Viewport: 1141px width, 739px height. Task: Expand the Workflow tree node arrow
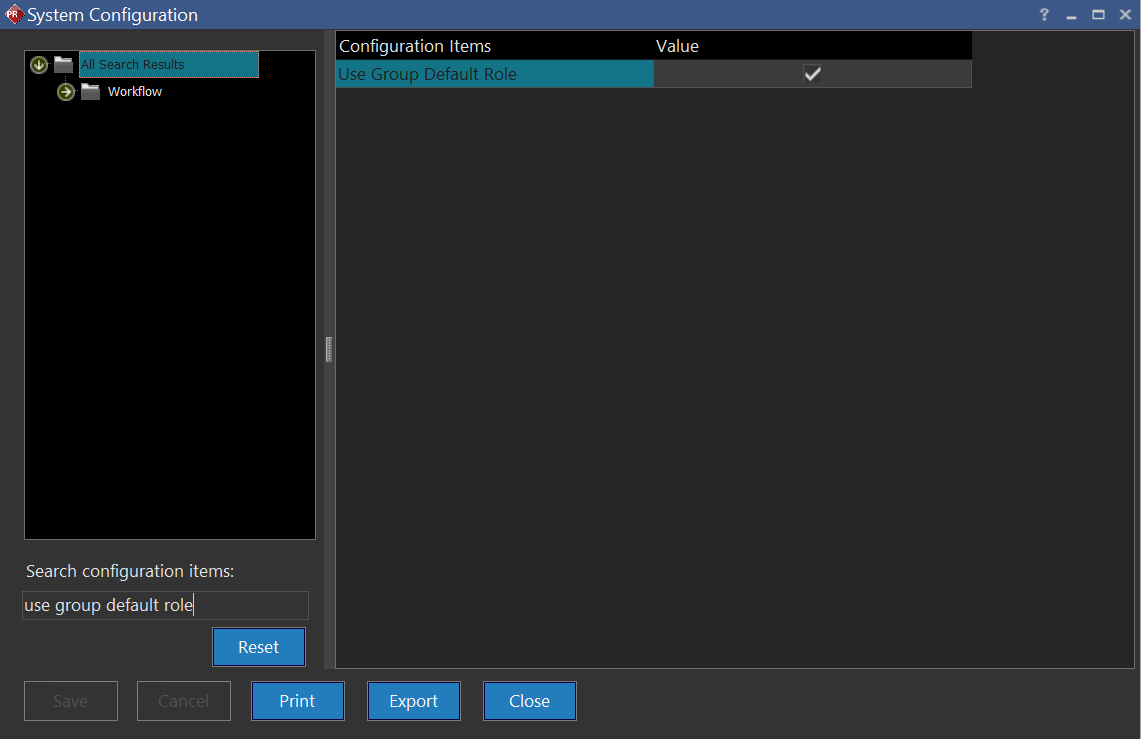(x=66, y=92)
